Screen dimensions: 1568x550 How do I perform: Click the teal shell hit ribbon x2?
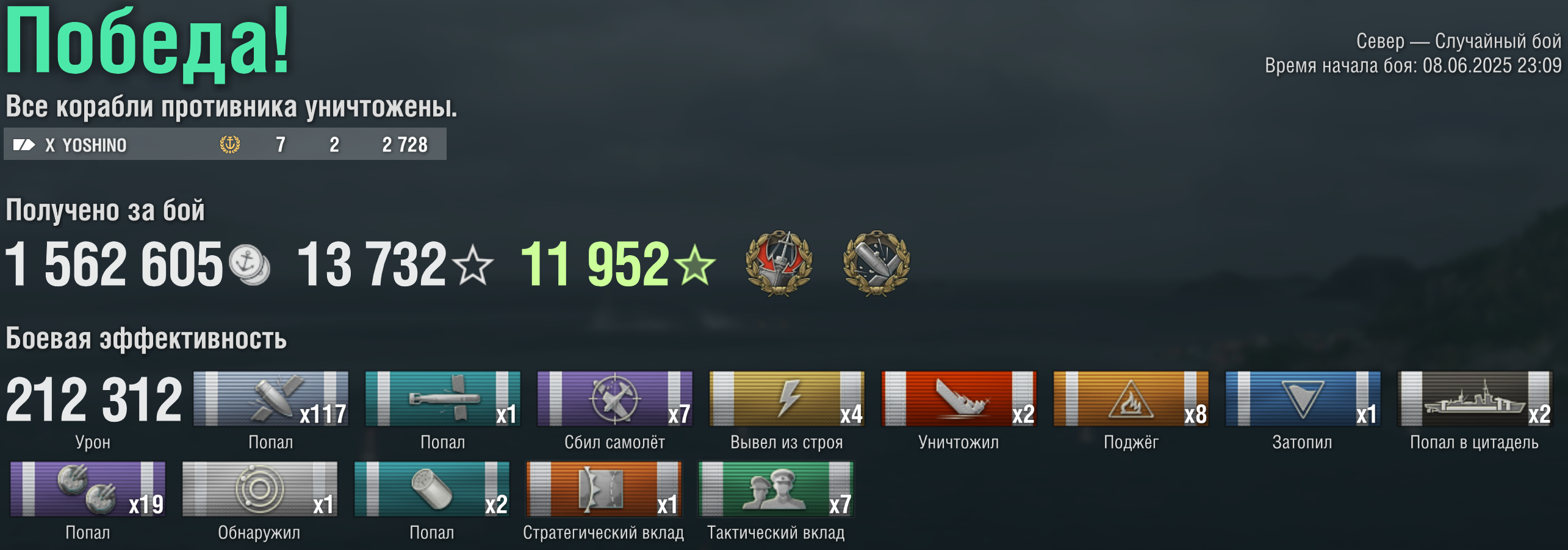click(432, 489)
